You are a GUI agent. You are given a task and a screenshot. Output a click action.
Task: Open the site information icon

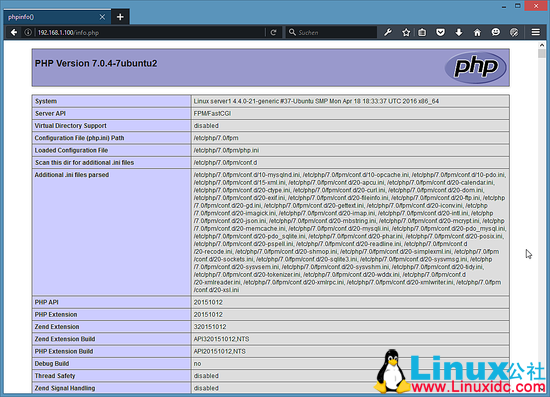[28, 33]
